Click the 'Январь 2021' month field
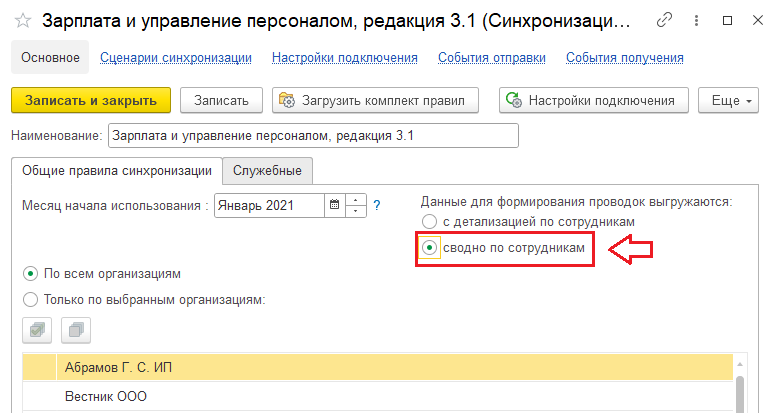 pos(269,205)
